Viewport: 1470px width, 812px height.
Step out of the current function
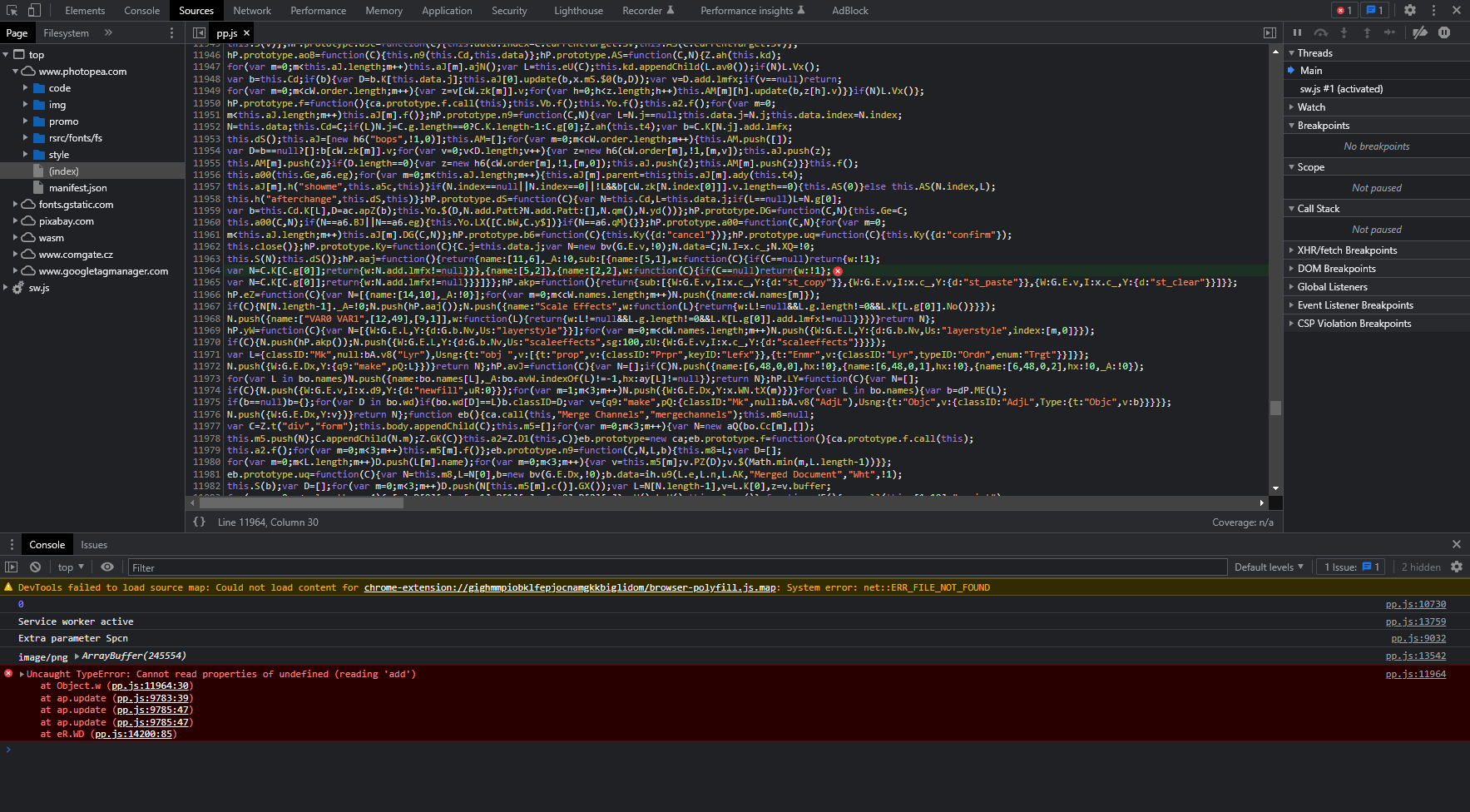(x=1367, y=32)
